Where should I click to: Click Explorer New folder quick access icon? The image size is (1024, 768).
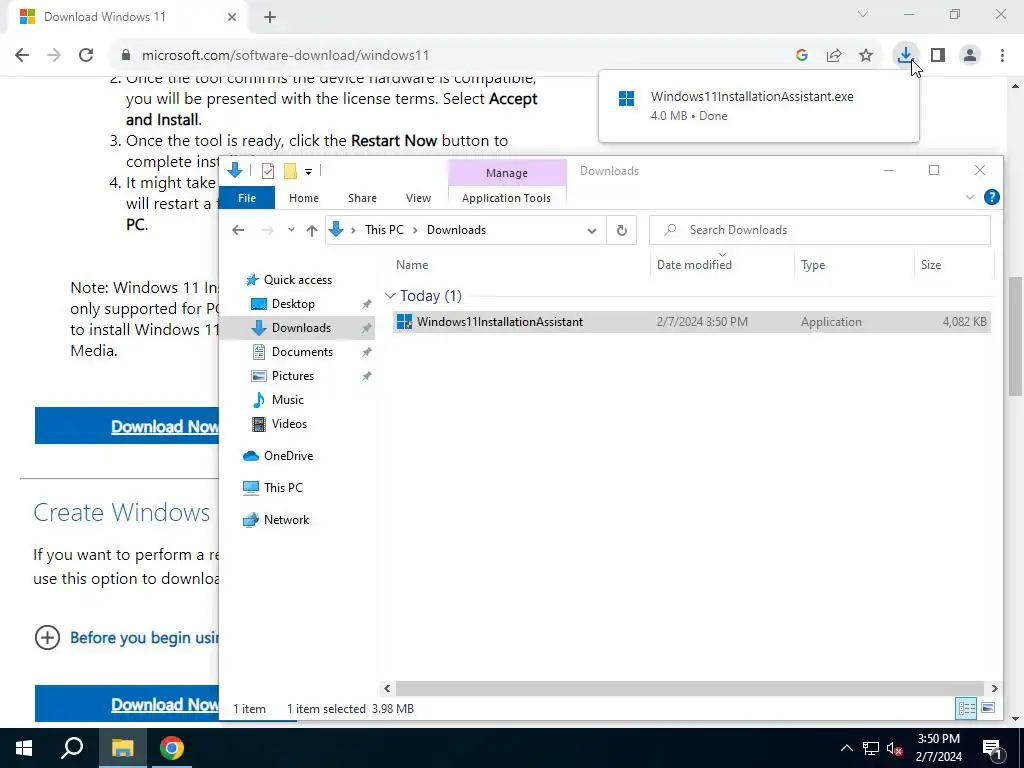click(x=290, y=171)
